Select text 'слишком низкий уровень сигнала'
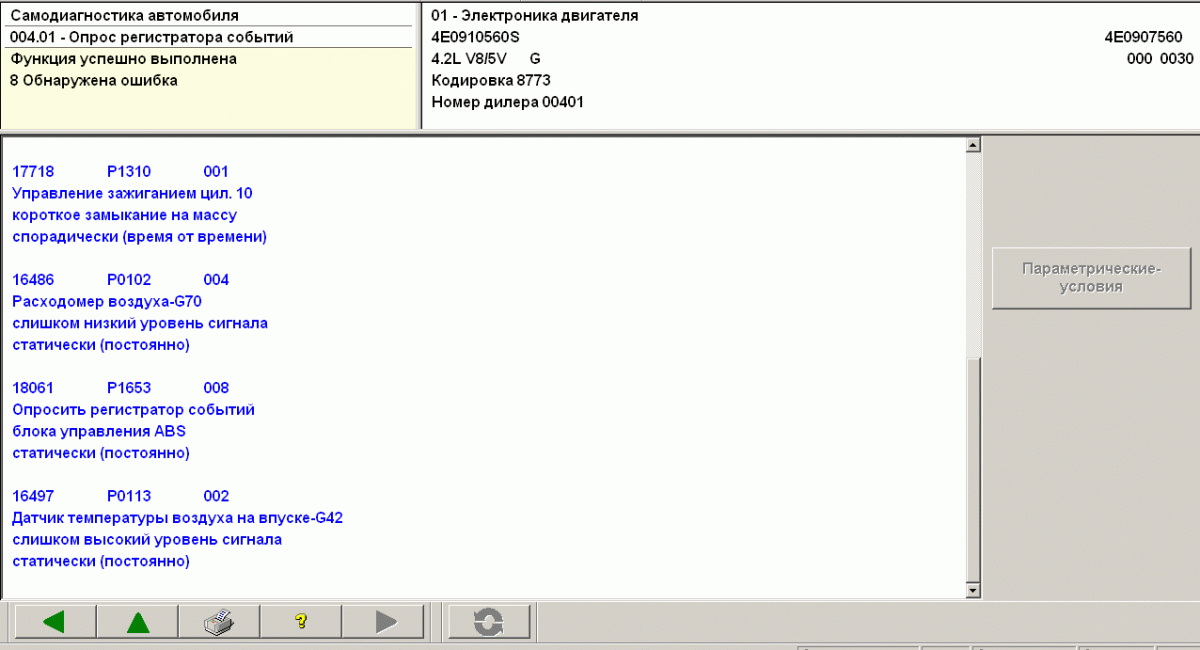 click(140, 324)
